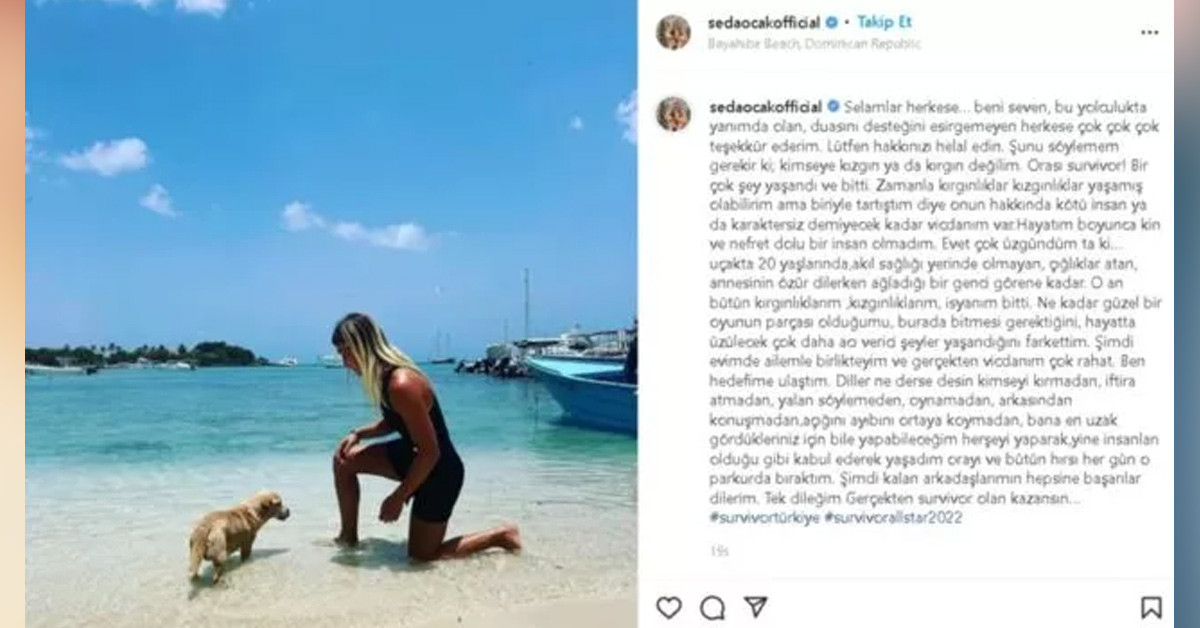Like the post with the heart icon
Screen dimensions: 1200x628
point(669,607)
